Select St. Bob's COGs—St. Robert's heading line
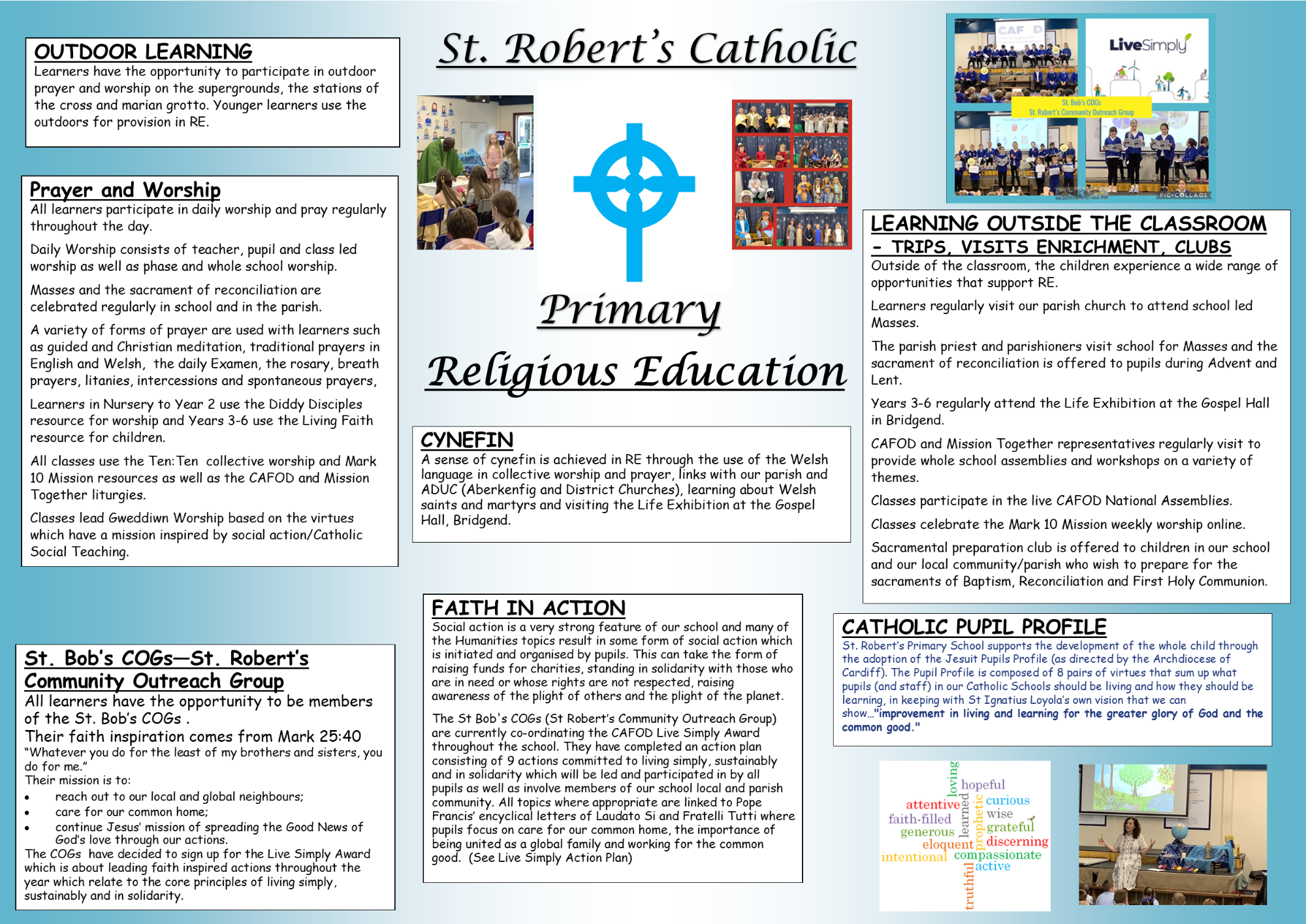 tap(167, 658)
